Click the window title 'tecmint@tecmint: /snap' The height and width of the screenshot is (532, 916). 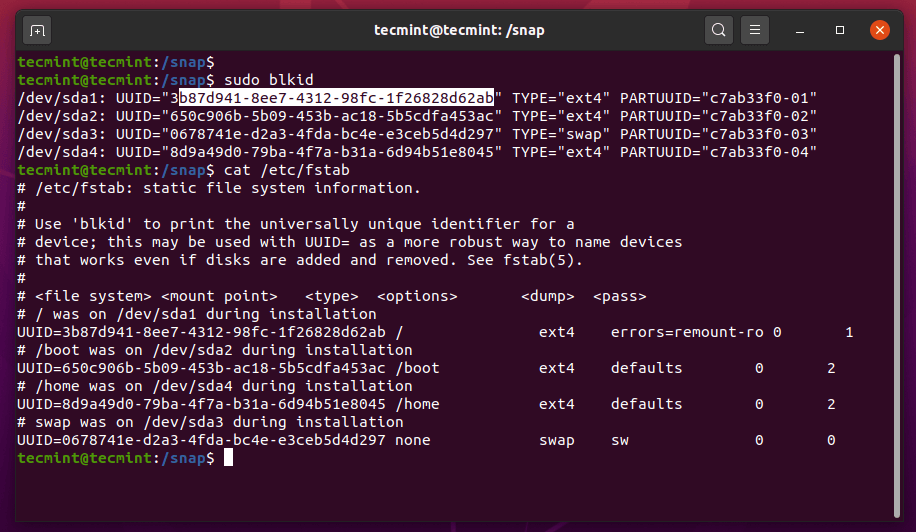(458, 30)
